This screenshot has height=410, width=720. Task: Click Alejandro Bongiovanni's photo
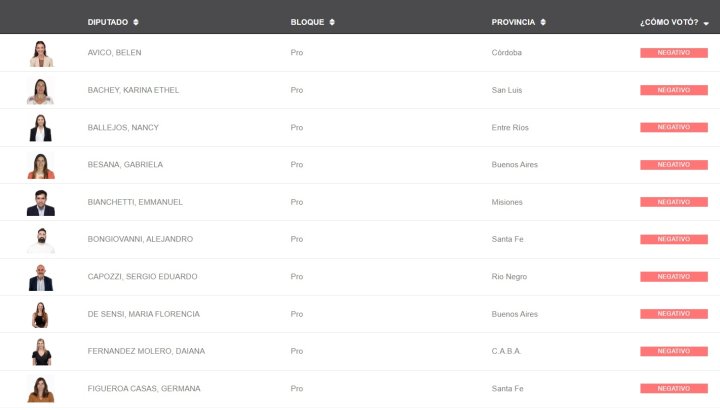(41, 240)
